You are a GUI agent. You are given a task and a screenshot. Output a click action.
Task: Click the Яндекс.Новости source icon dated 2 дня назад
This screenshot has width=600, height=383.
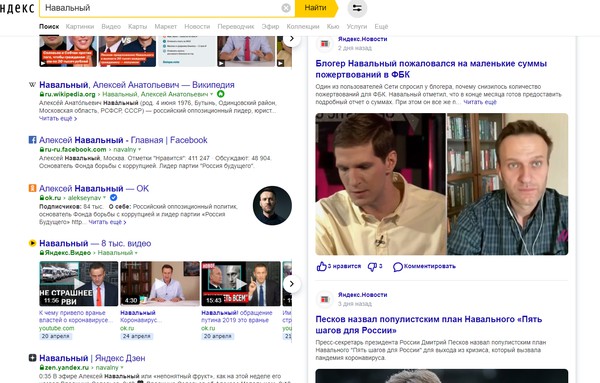click(x=324, y=44)
